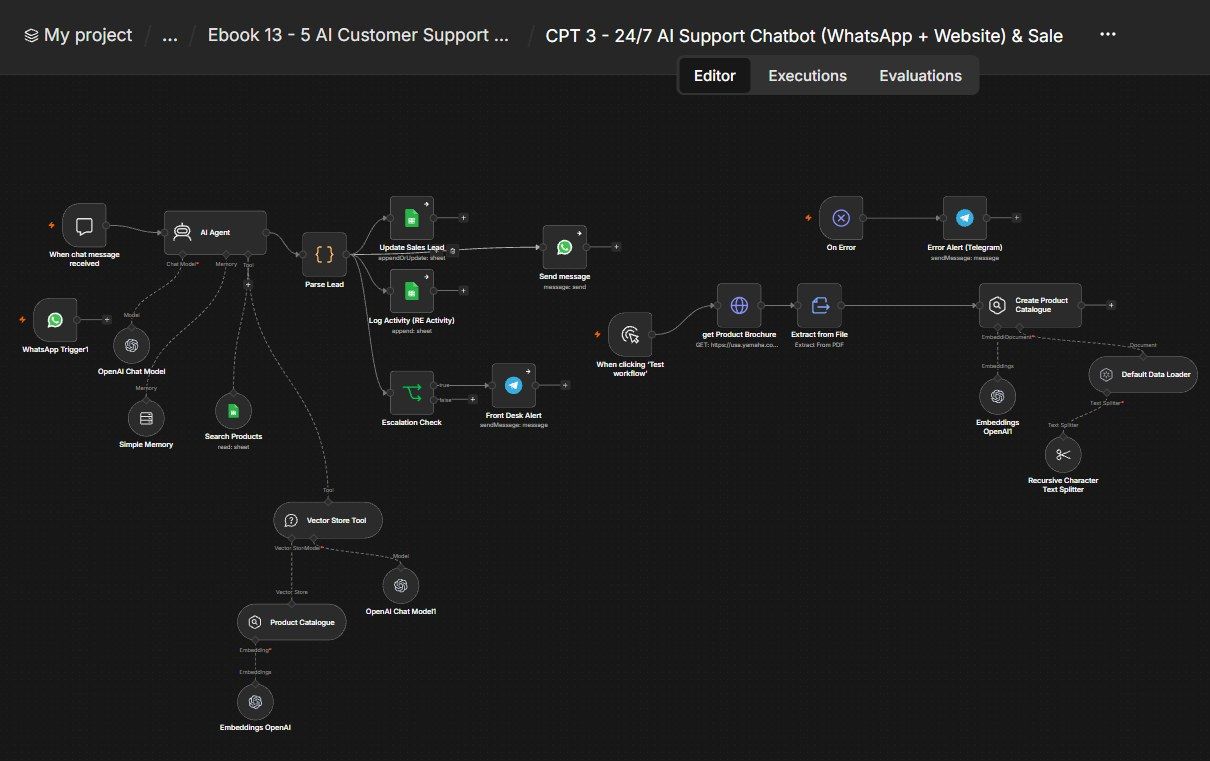Select the Vector Store Tool node
The image size is (1210, 761).
click(x=327, y=520)
